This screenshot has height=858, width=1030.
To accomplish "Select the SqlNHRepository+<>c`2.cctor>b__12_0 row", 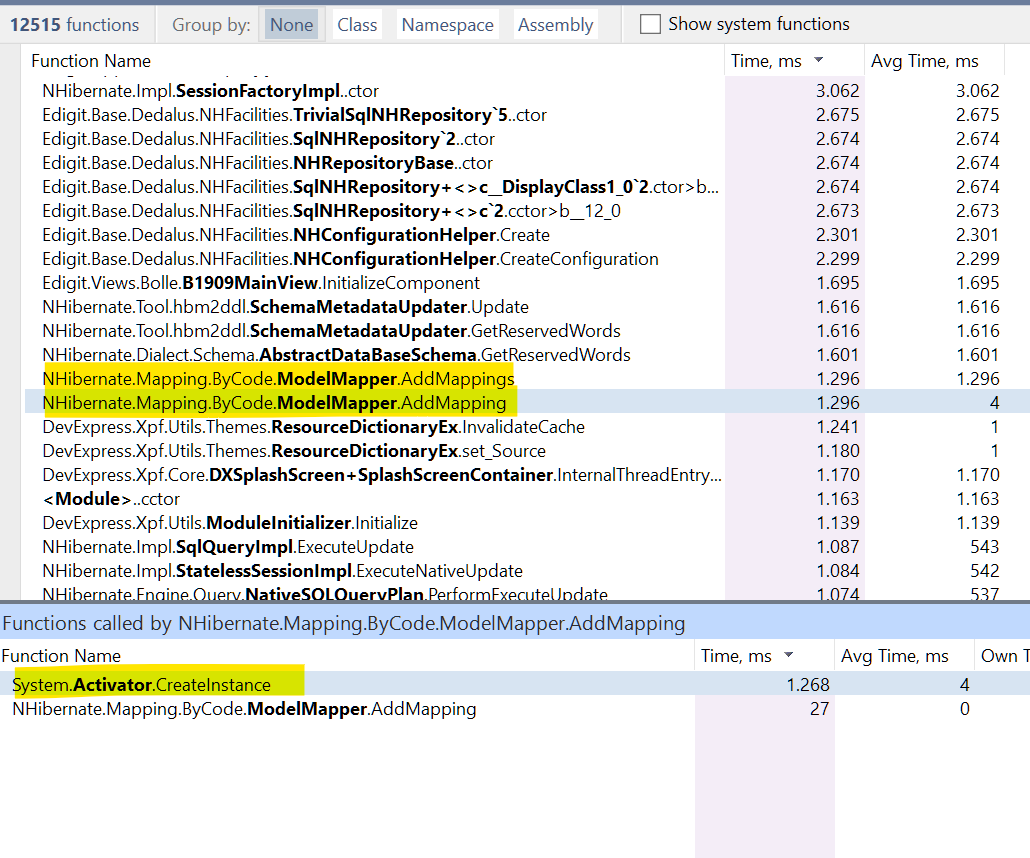I will pos(527,211).
